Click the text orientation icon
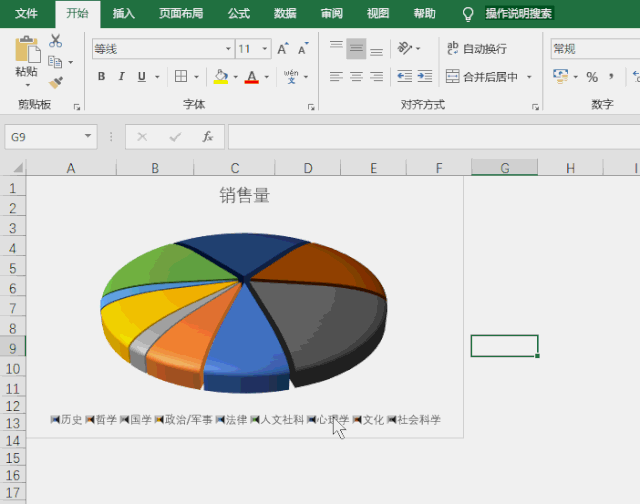 (405, 49)
